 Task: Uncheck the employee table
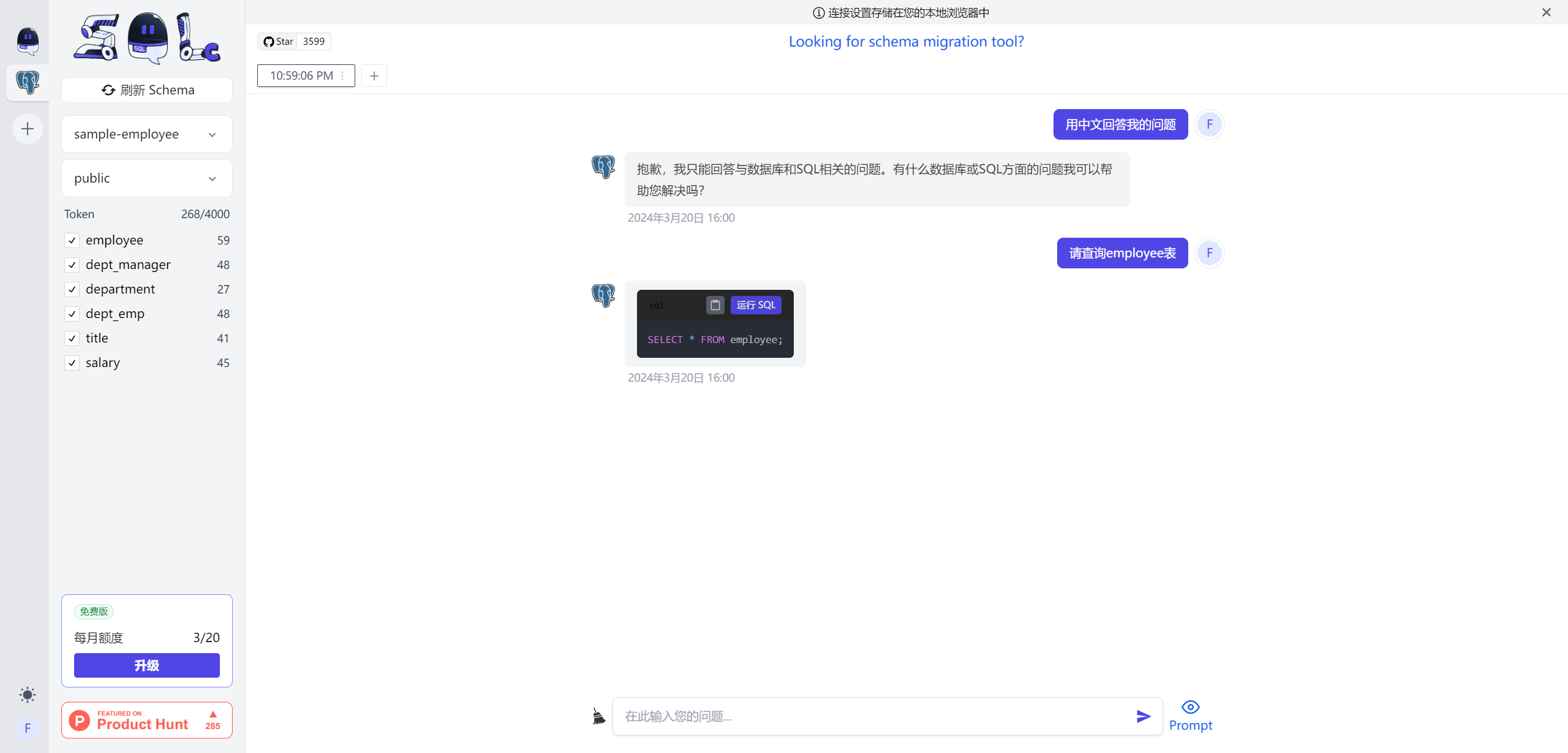72,240
